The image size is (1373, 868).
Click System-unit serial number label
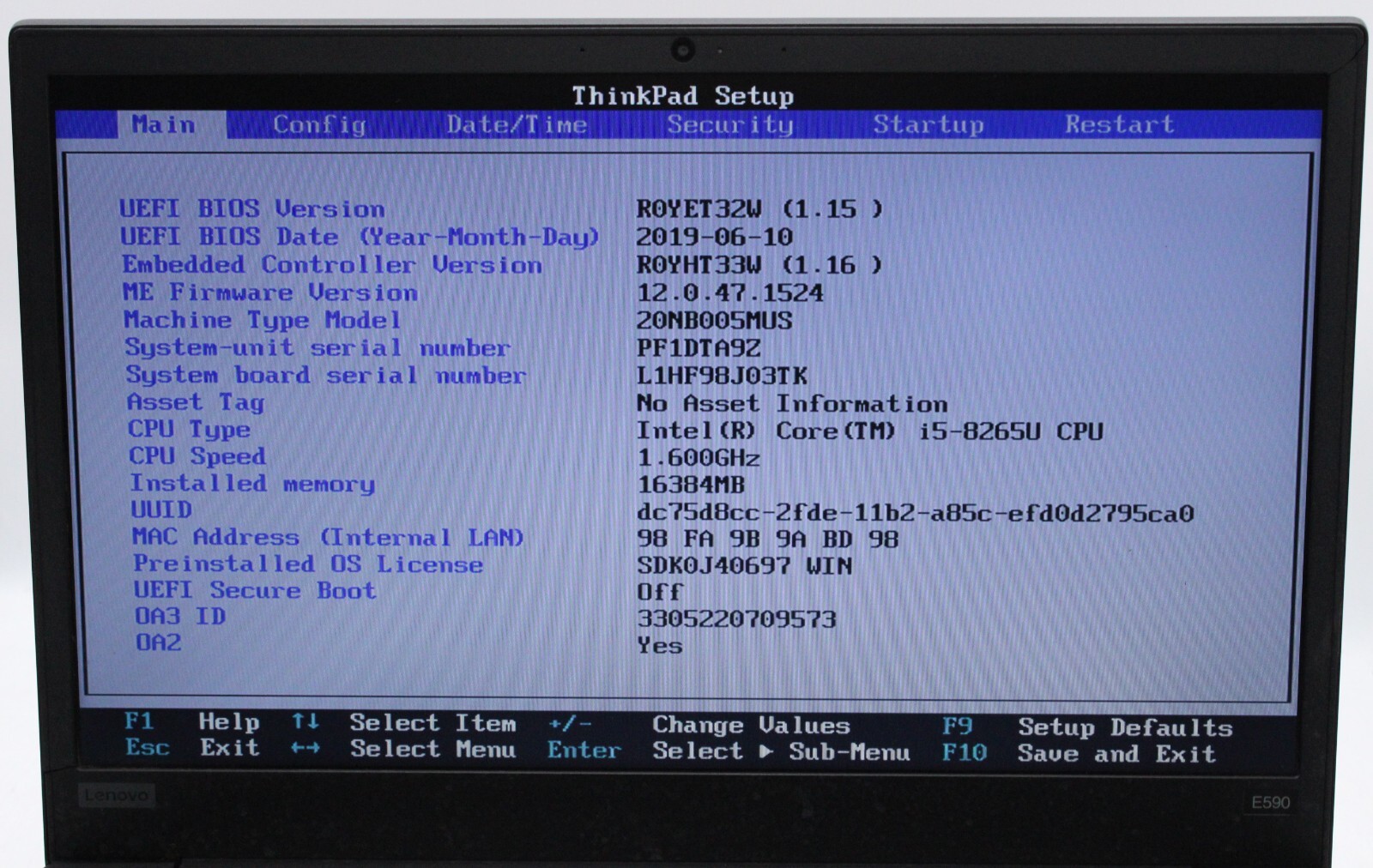318,347
